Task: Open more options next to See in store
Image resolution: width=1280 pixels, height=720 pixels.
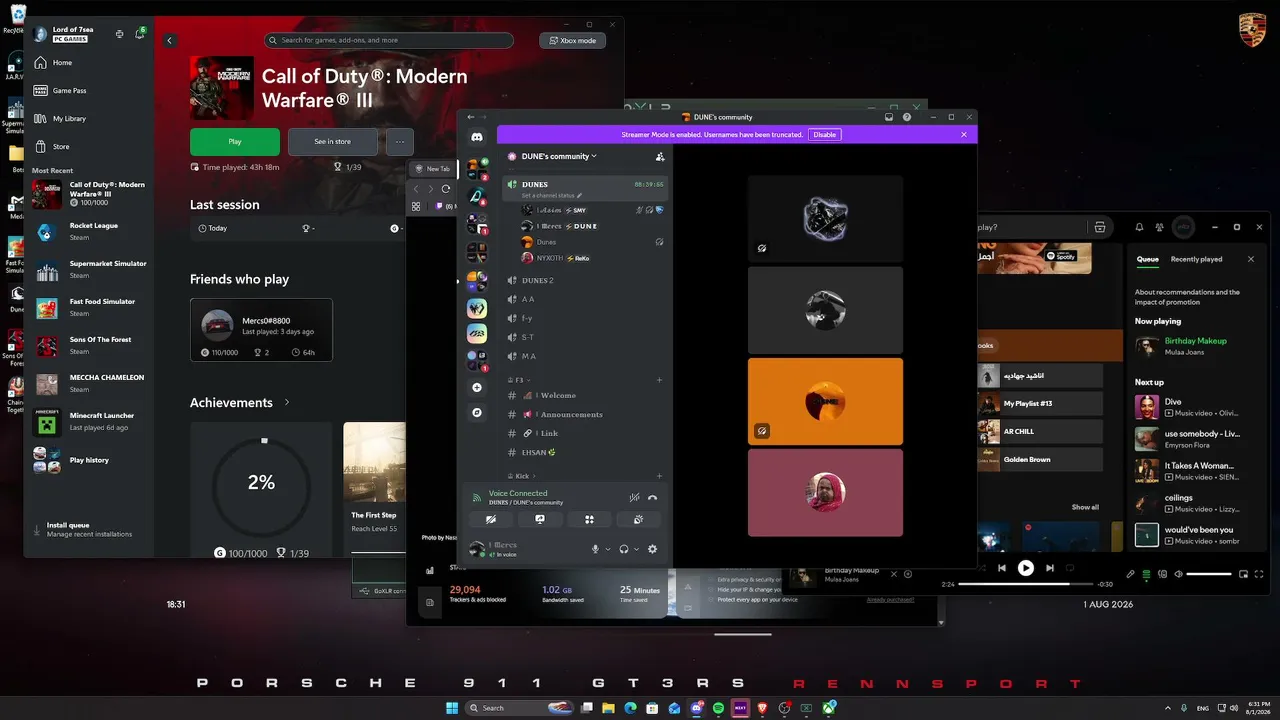Action: point(399,141)
